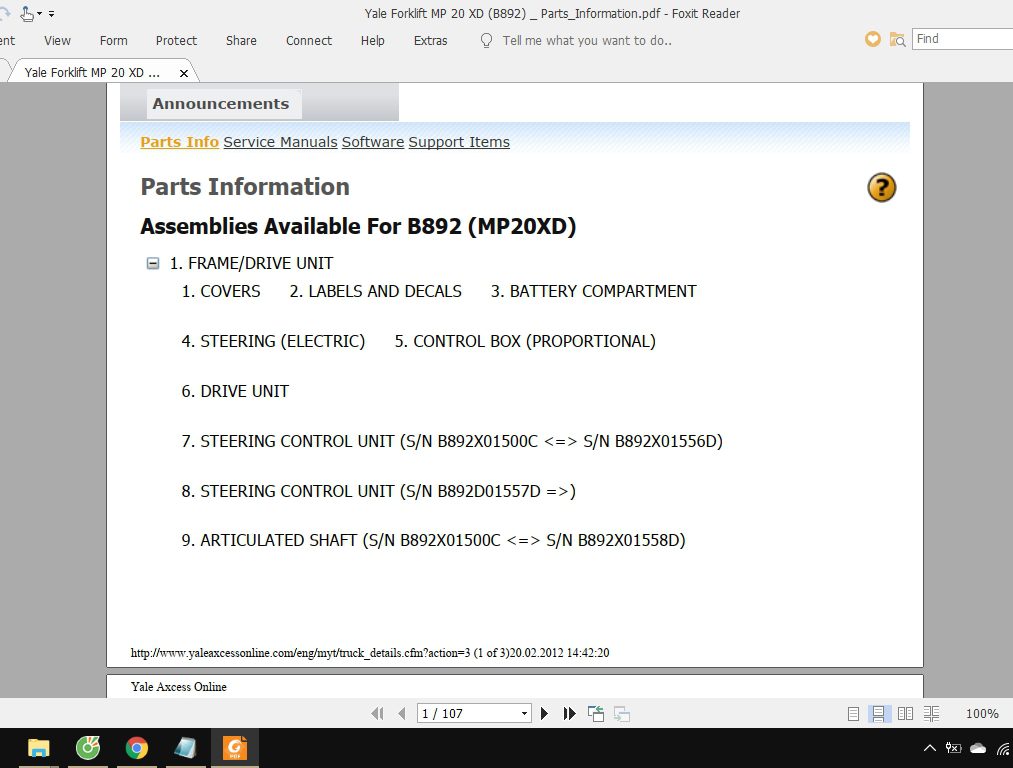Click the greyed next view icon
This screenshot has height=768, width=1013.
[x=621, y=714]
